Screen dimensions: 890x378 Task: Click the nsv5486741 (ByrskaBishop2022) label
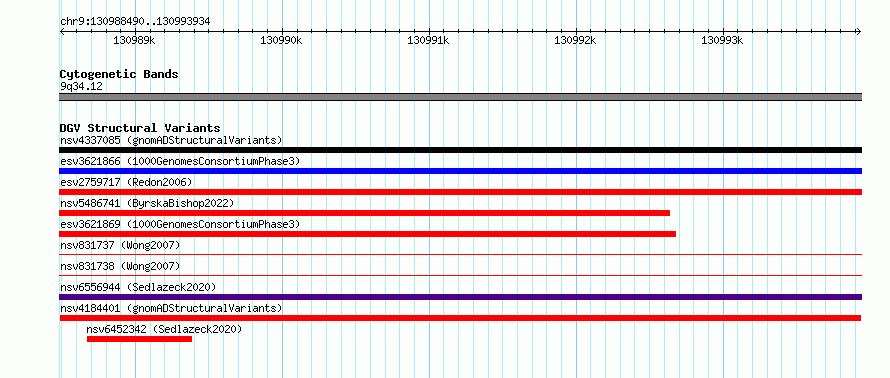(x=147, y=203)
